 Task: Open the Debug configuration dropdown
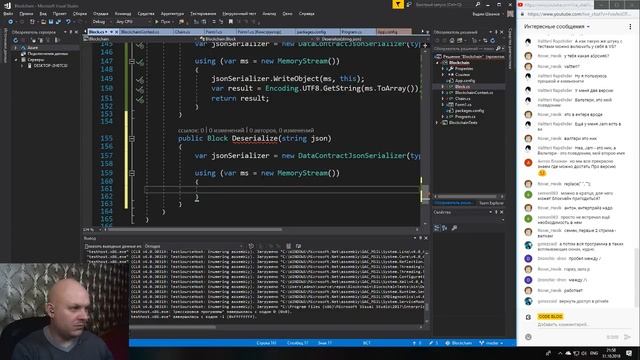[100, 22]
